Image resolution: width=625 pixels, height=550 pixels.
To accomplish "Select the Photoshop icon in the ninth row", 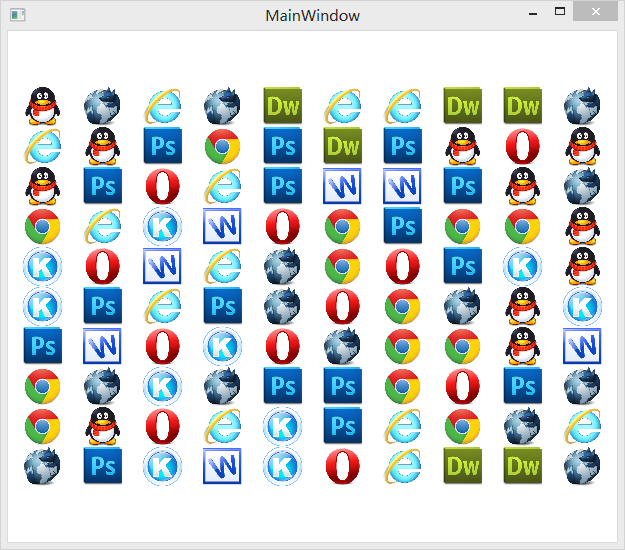I will click(343, 426).
